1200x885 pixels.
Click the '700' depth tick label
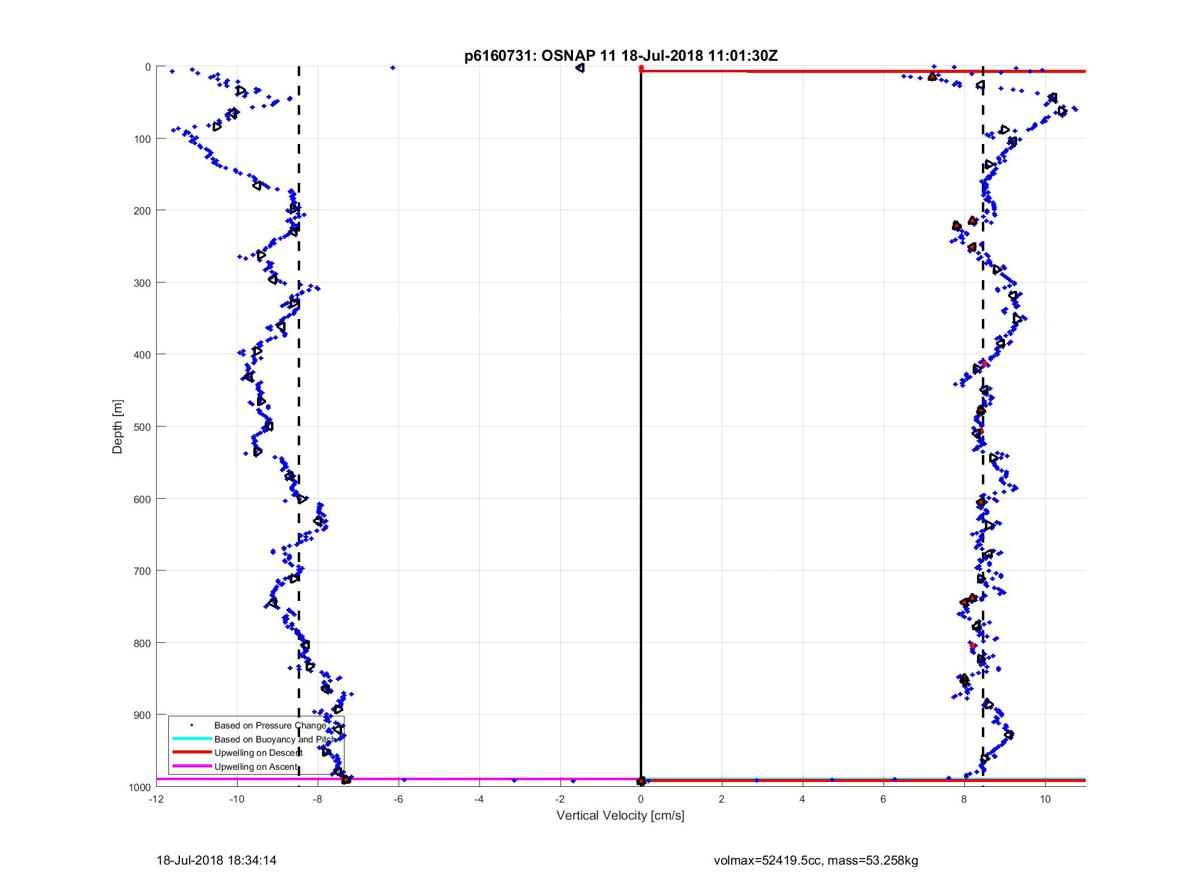[x=141, y=571]
